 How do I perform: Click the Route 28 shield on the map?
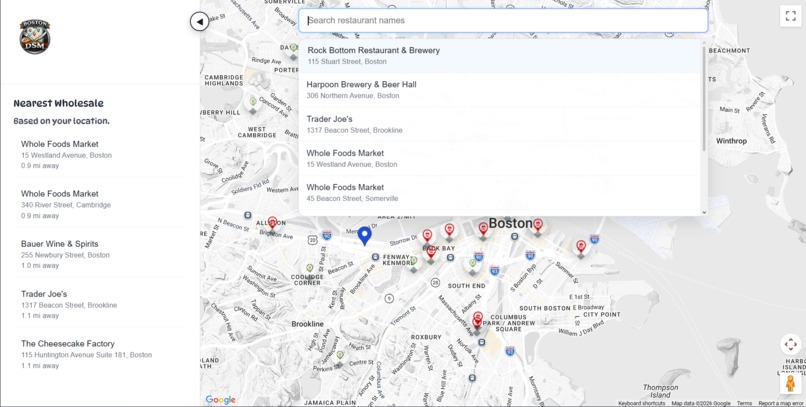point(435,282)
